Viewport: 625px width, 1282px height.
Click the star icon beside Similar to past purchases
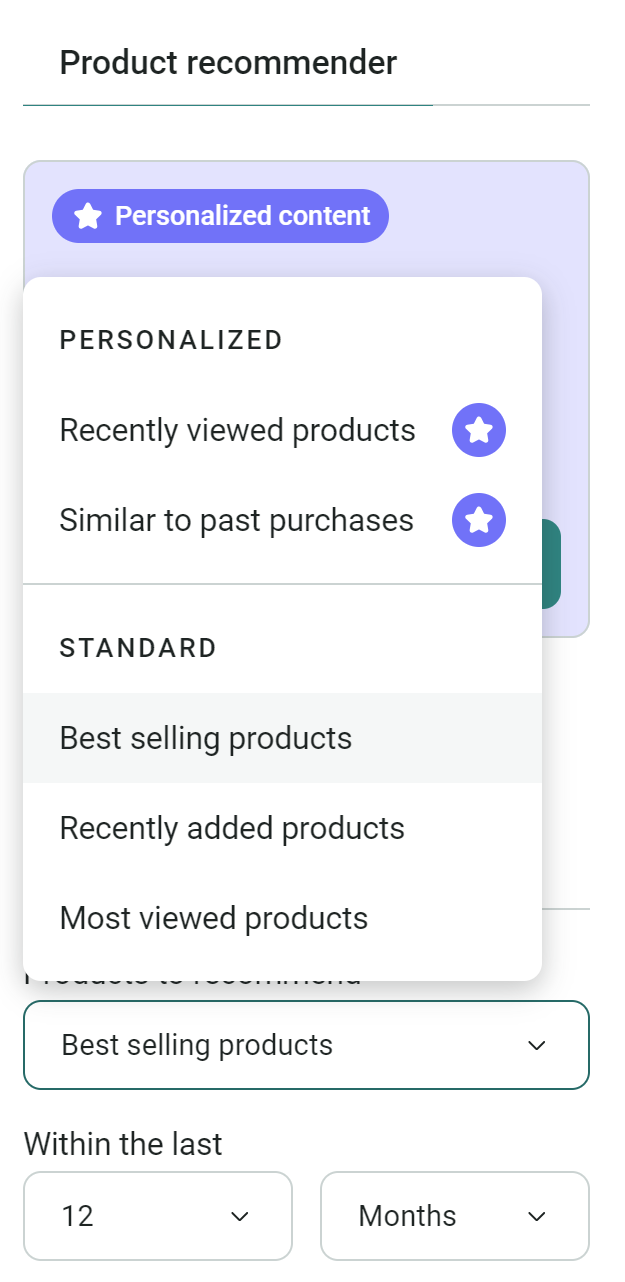click(478, 520)
